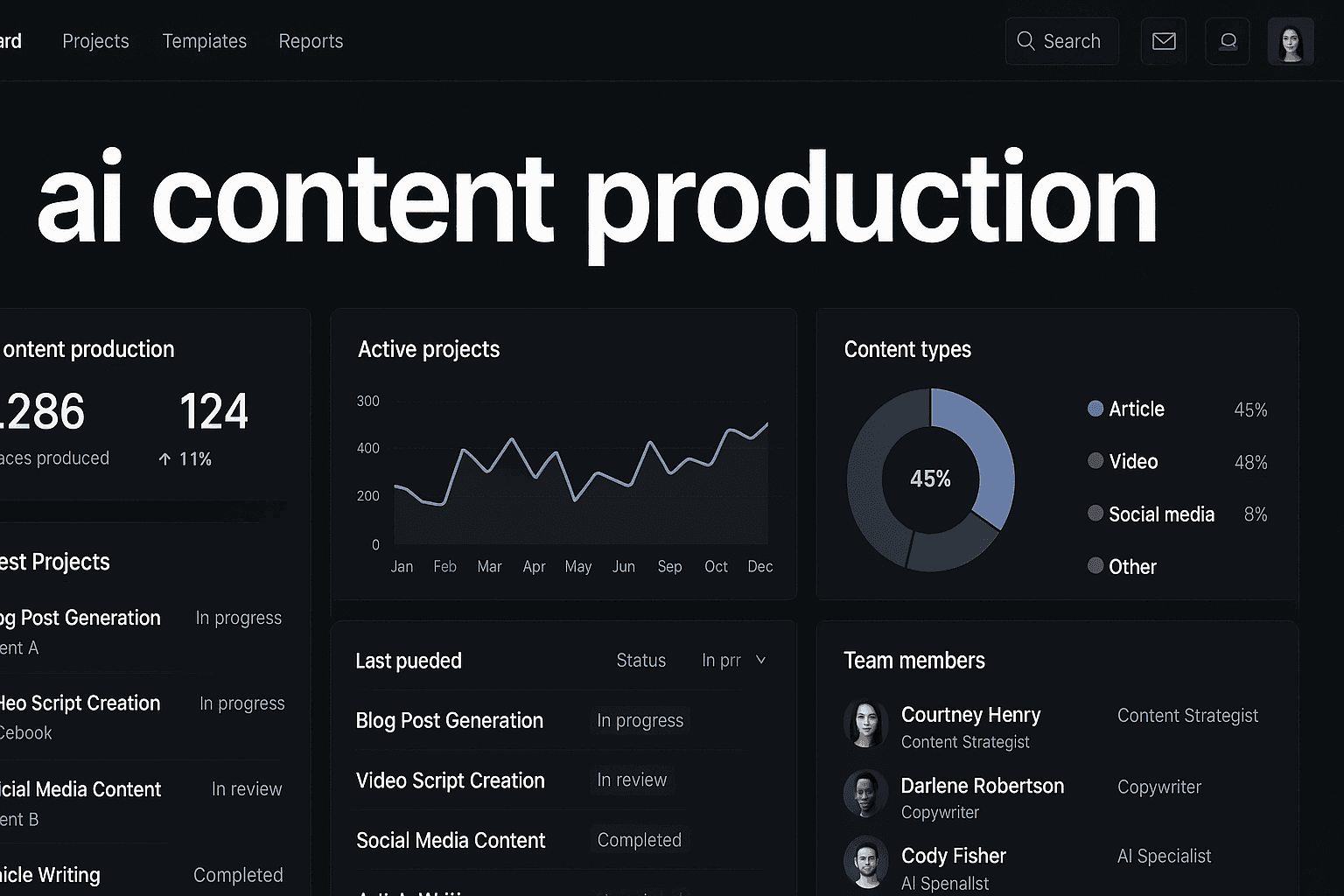Viewport: 1344px width, 896px height.
Task: Open the profile menu via the avatar icon
Action: click(x=1291, y=40)
